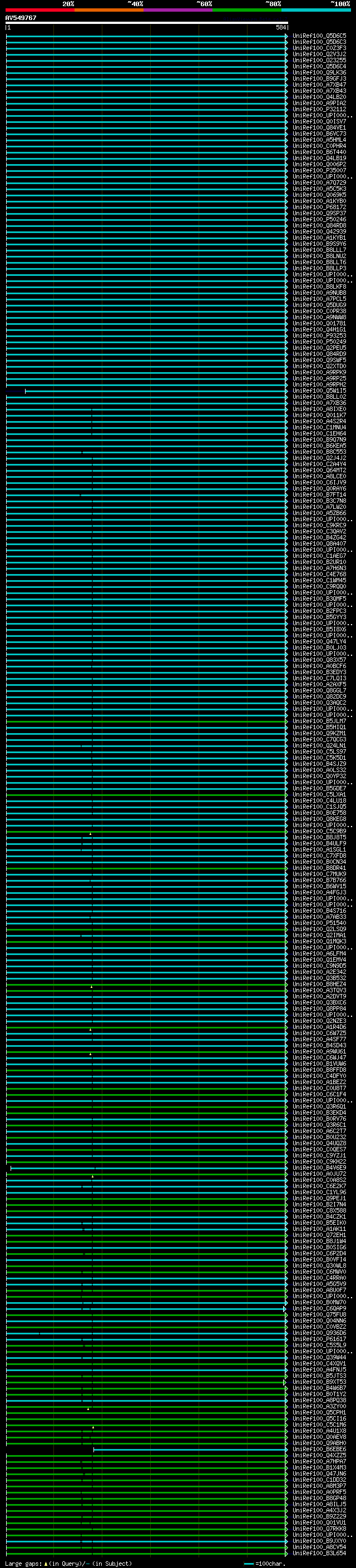Image resolution: width=356 pixels, height=1568 pixels.
Task: Select hit label UniRef100_A5HML4
Action: (x=319, y=140)
